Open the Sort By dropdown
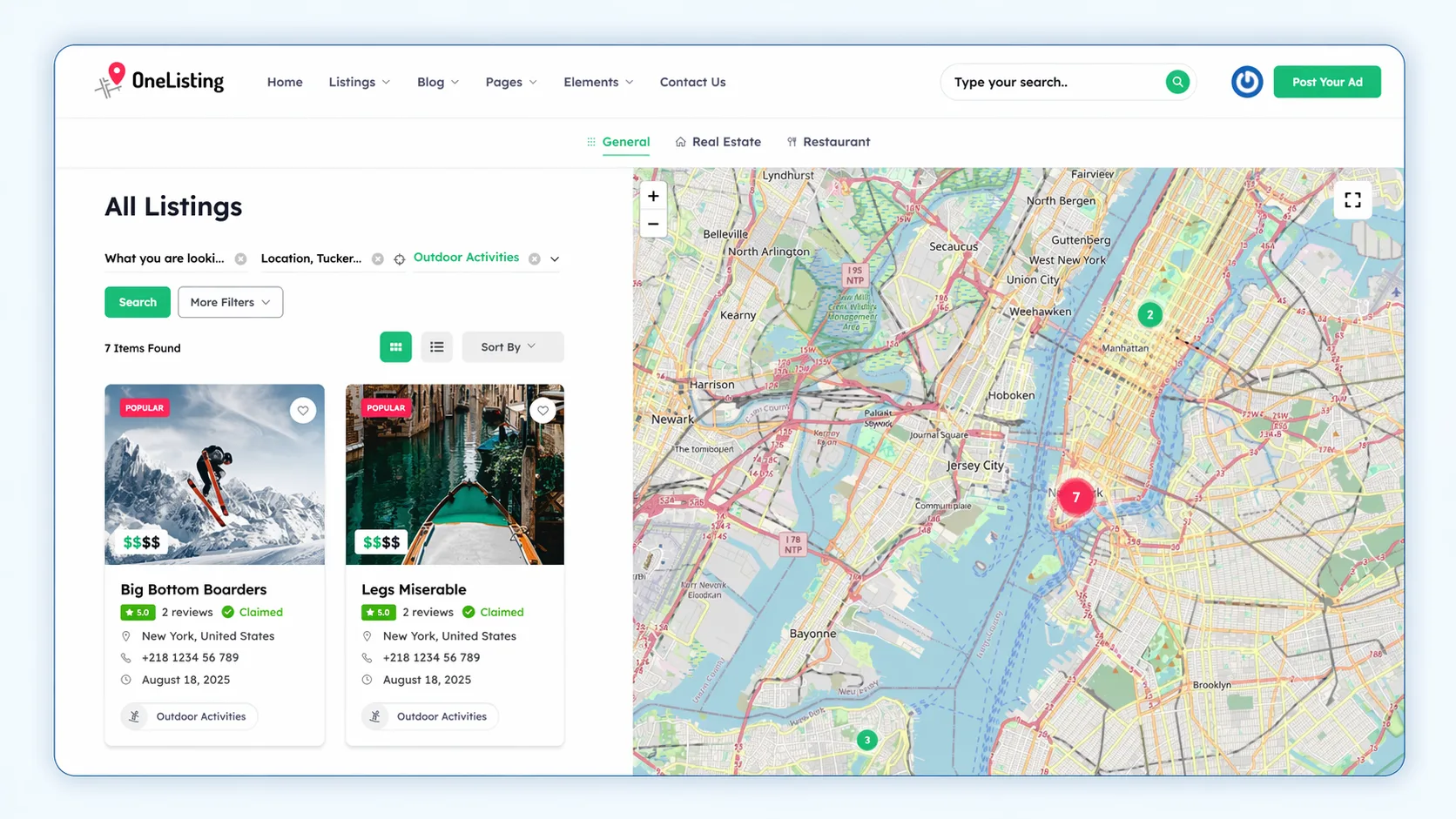The height and width of the screenshot is (819, 1456). click(x=512, y=347)
